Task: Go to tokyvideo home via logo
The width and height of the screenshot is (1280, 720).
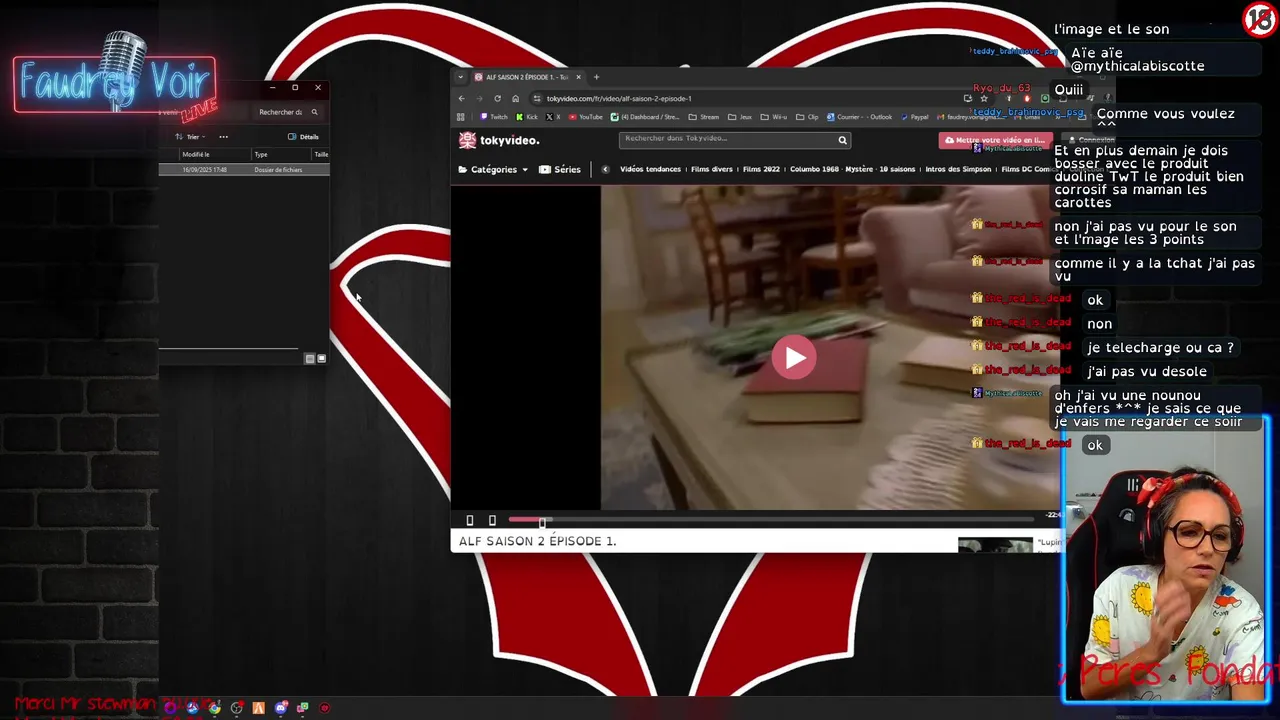Action: (499, 140)
